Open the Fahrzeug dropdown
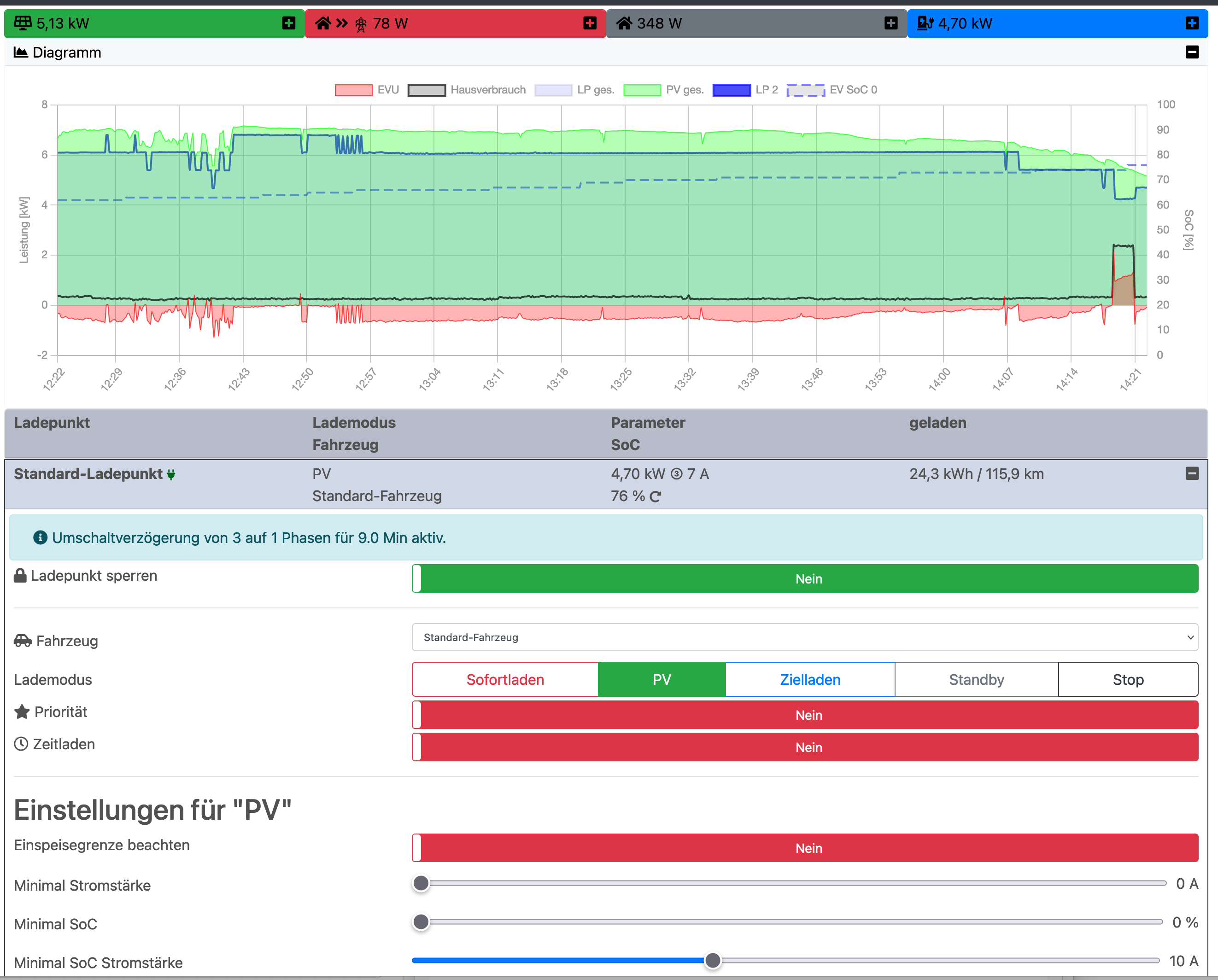 [804, 637]
